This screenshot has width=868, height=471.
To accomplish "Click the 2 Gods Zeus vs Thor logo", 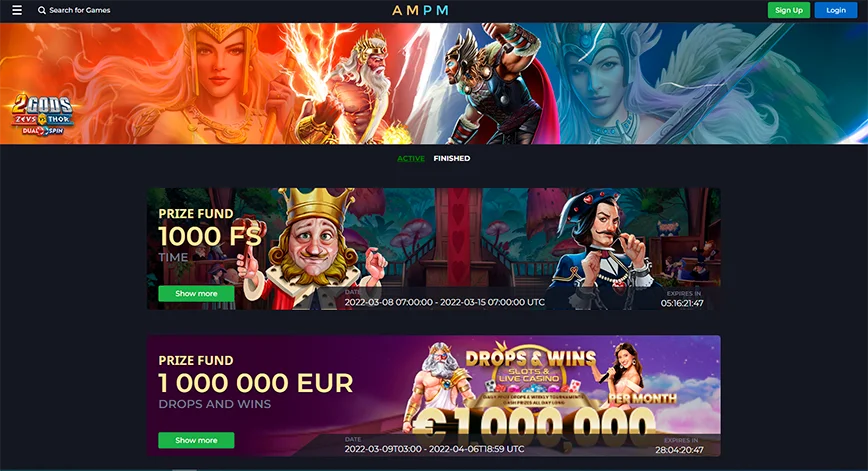I will [43, 115].
